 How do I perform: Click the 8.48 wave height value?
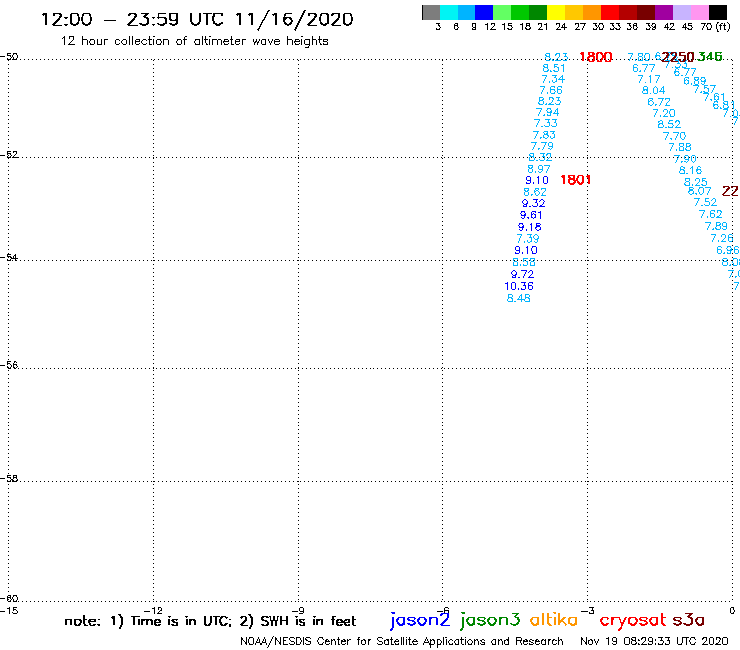pos(518,298)
